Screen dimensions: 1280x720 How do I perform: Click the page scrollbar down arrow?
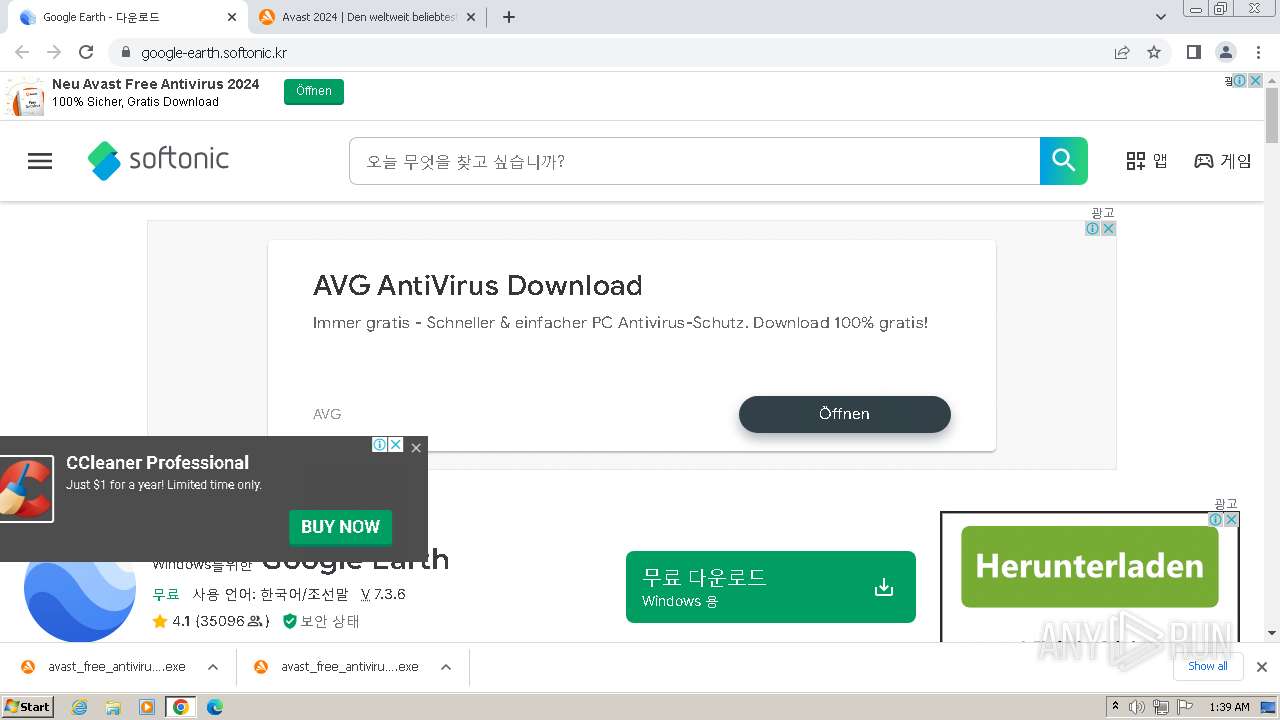tap(1272, 633)
